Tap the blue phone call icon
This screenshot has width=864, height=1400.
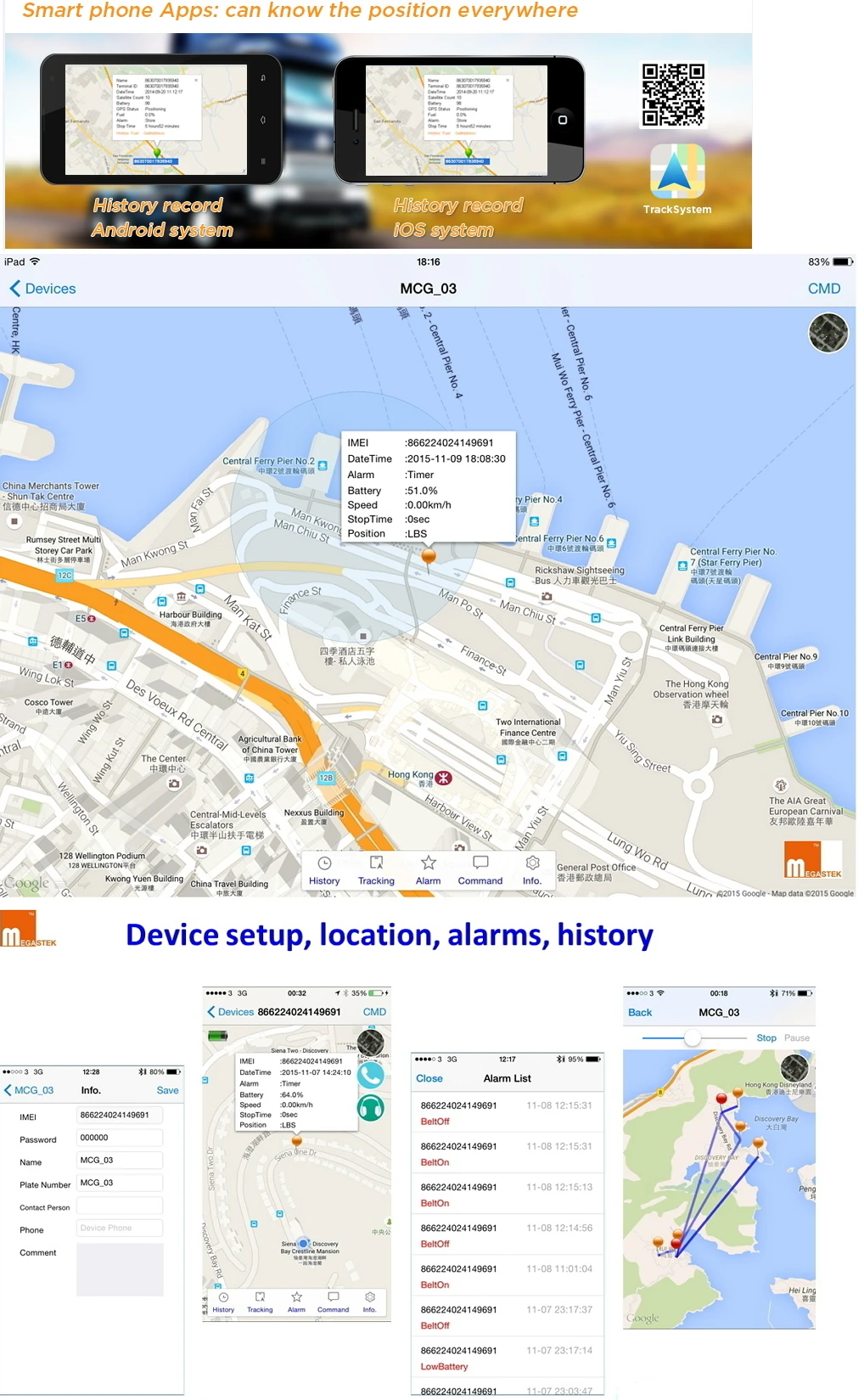point(371,1076)
